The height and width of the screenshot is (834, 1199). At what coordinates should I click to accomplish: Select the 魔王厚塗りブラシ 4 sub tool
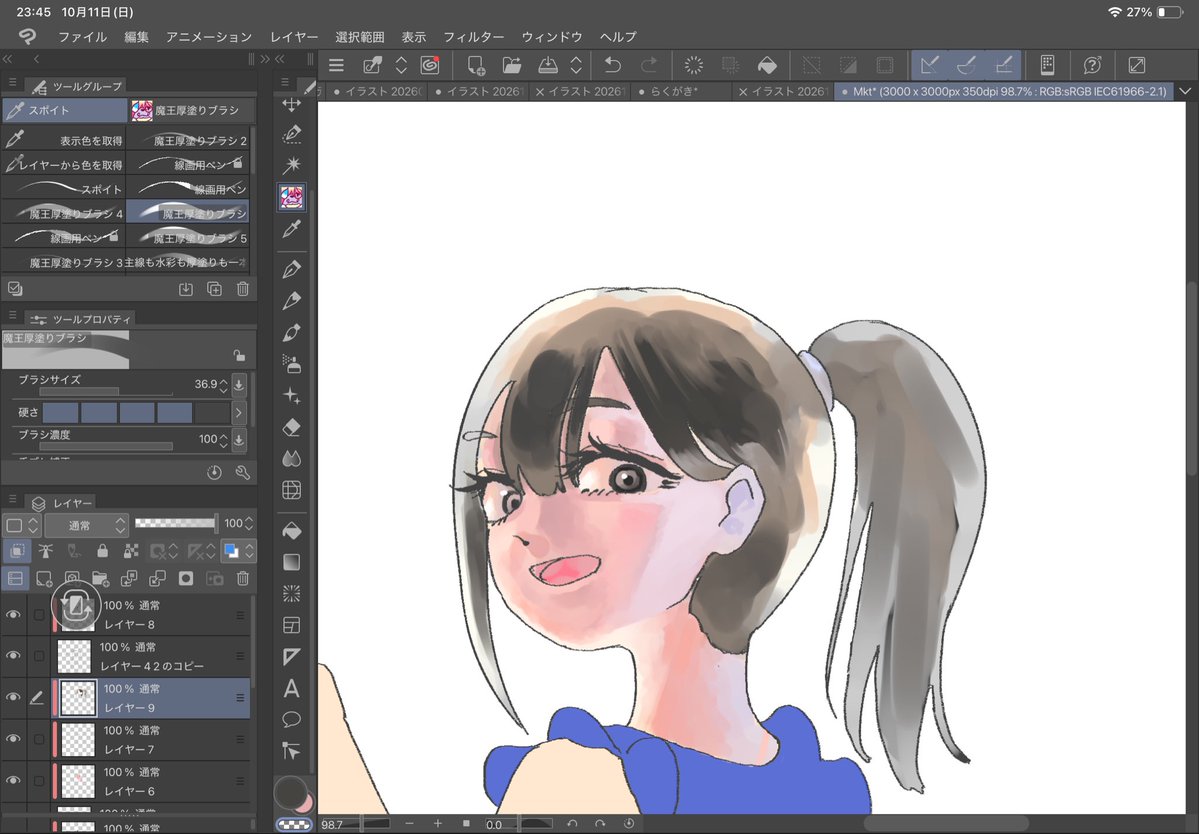point(63,213)
